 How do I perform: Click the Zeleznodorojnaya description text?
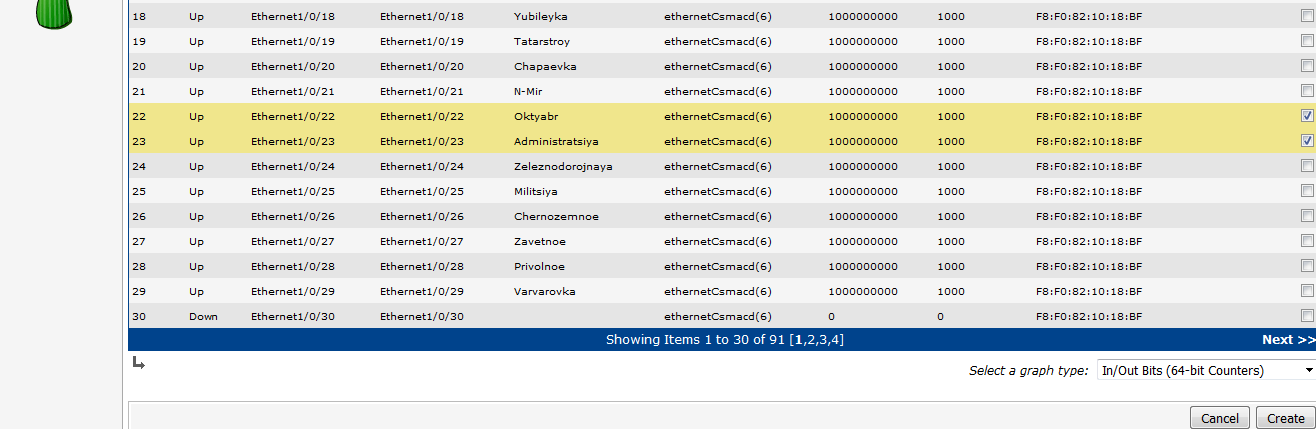click(563, 166)
